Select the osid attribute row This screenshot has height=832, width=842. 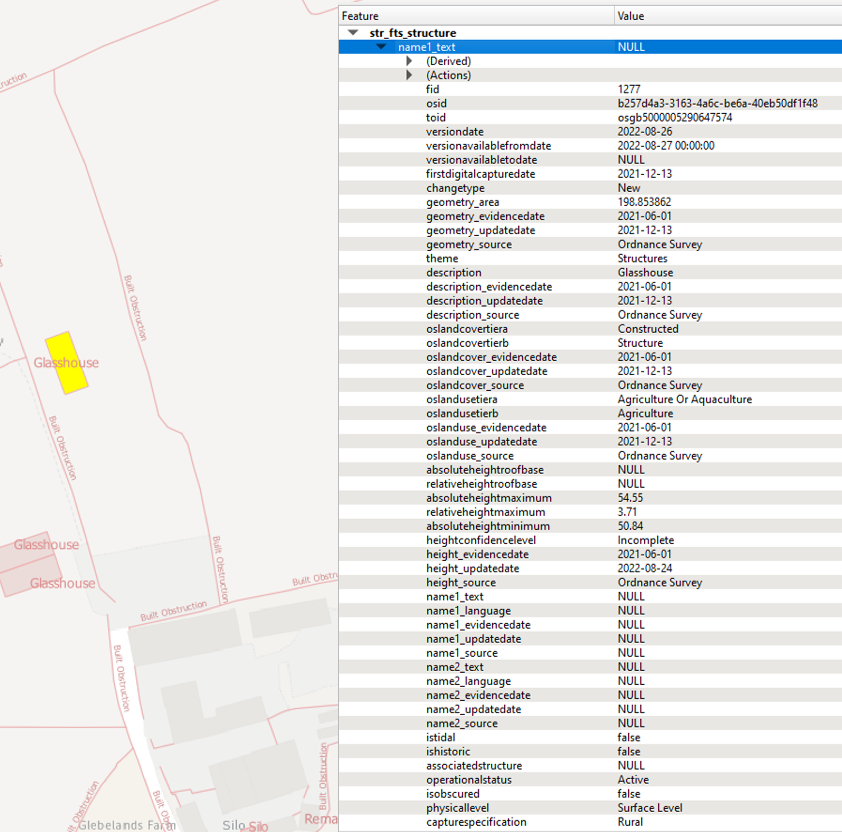[x=436, y=103]
